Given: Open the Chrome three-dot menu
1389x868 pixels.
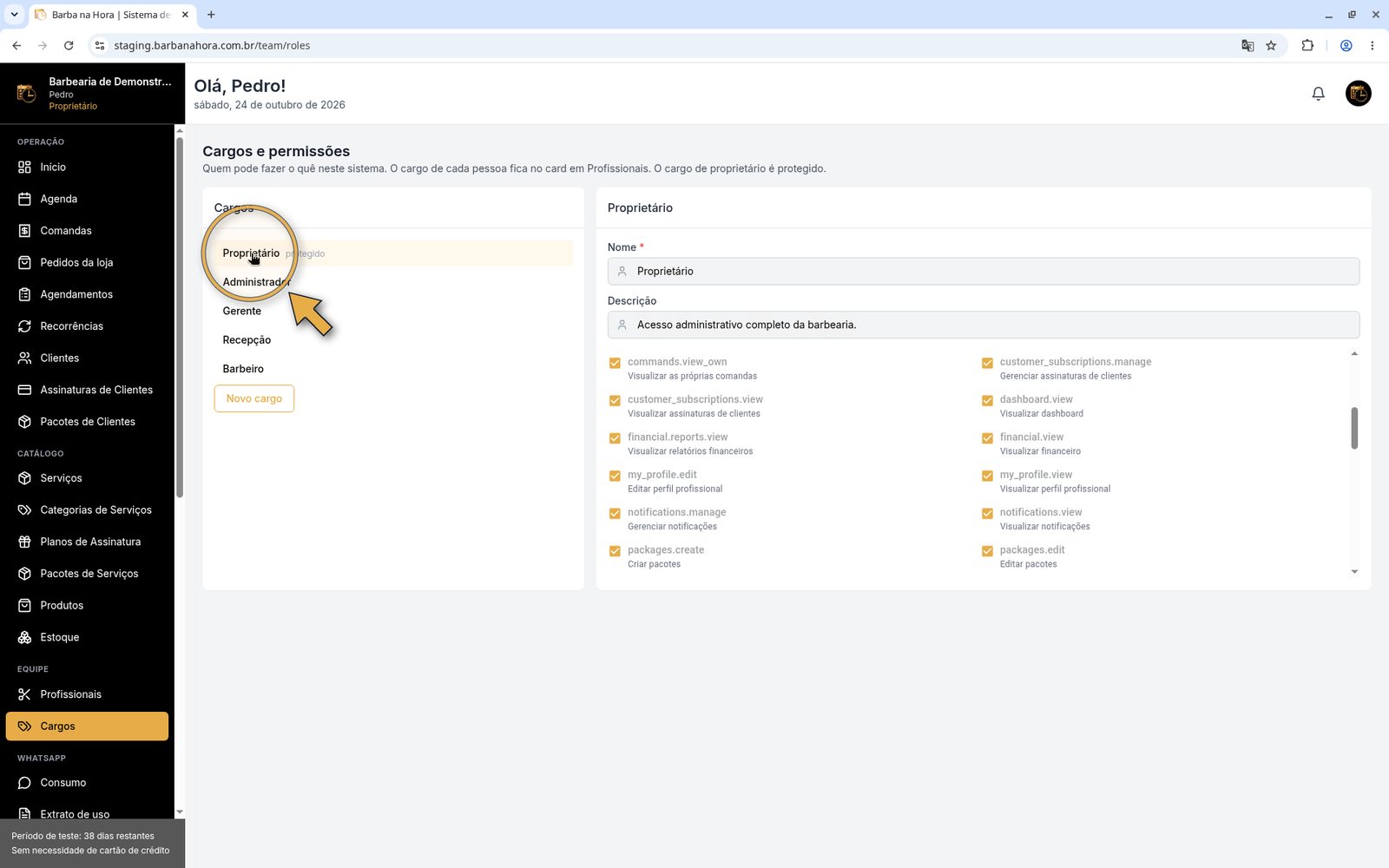Looking at the screenshot, I should click(1372, 45).
